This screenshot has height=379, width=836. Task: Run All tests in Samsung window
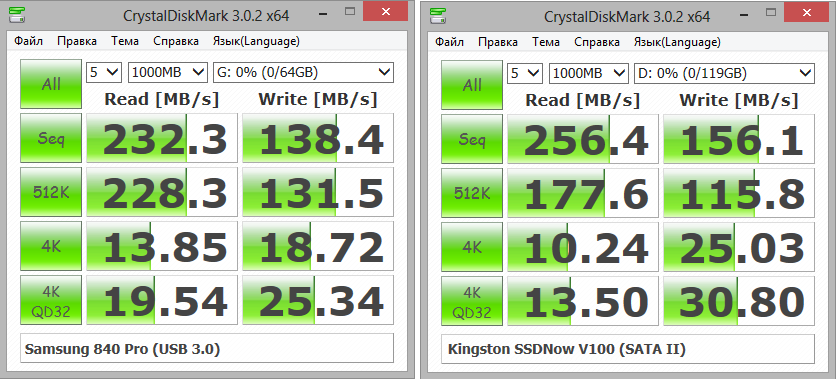tap(51, 84)
